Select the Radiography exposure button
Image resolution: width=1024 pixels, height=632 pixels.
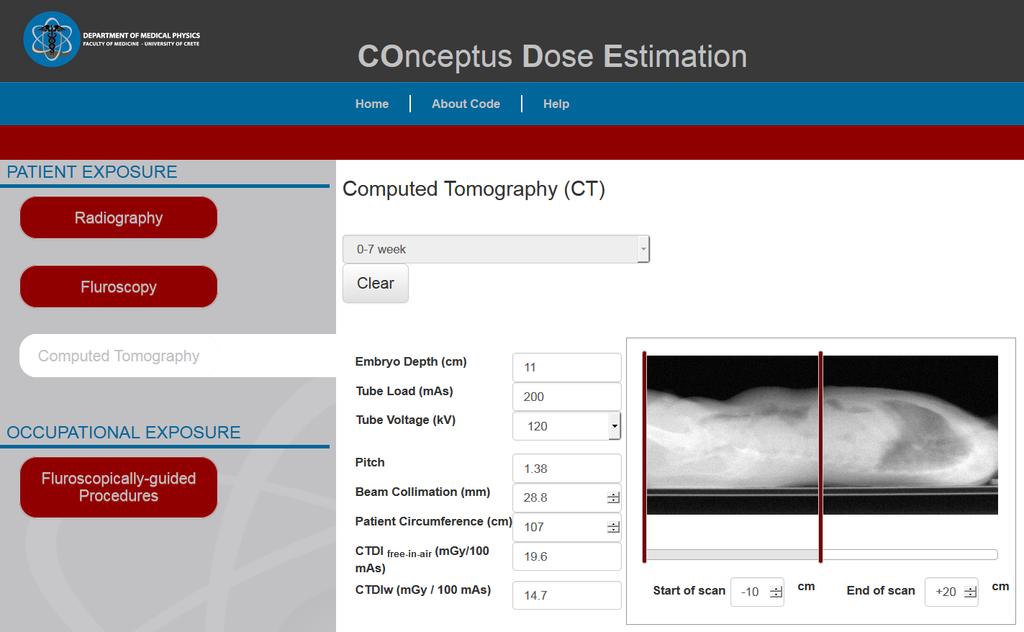click(x=118, y=218)
